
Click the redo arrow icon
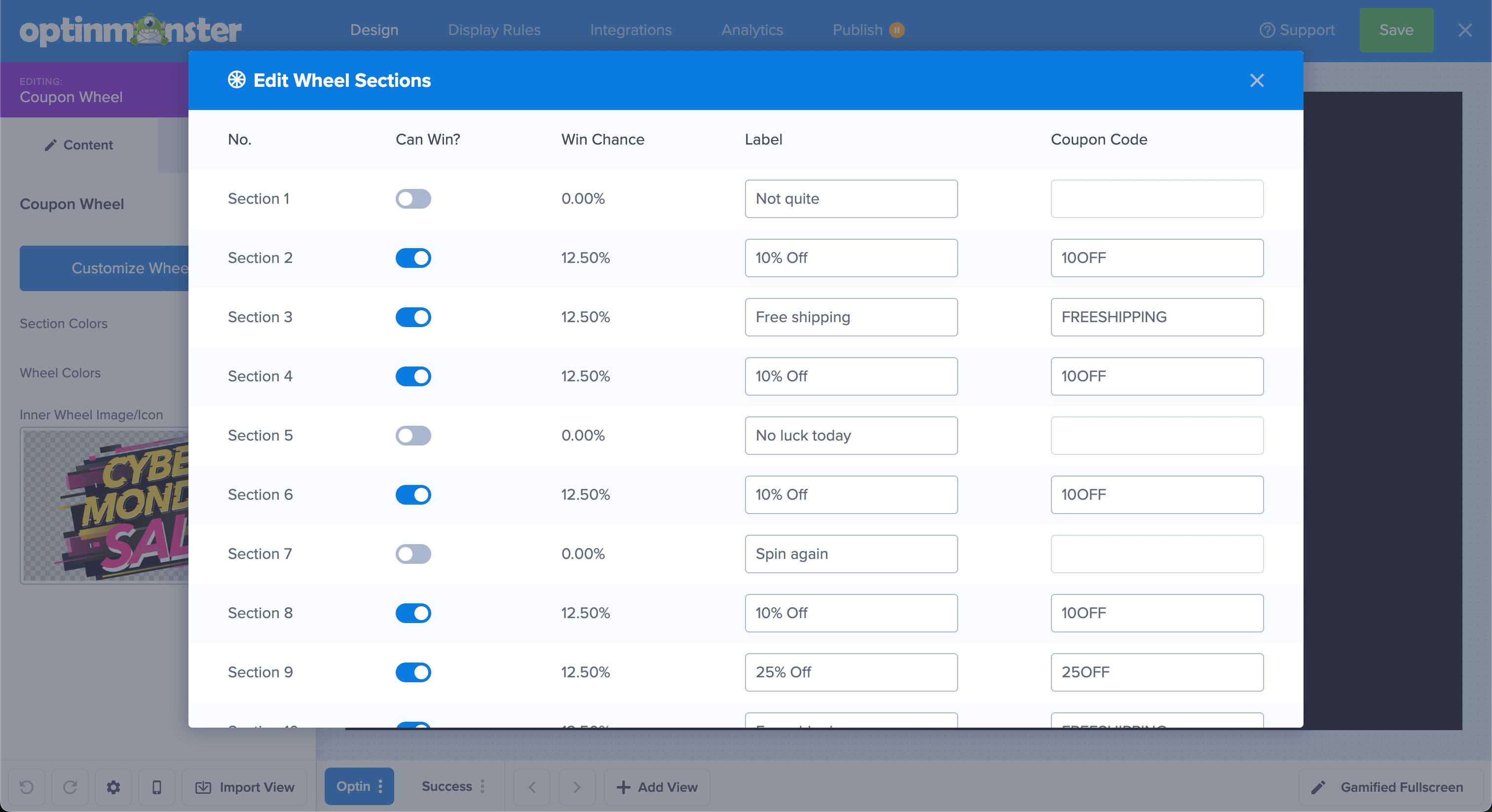point(70,787)
